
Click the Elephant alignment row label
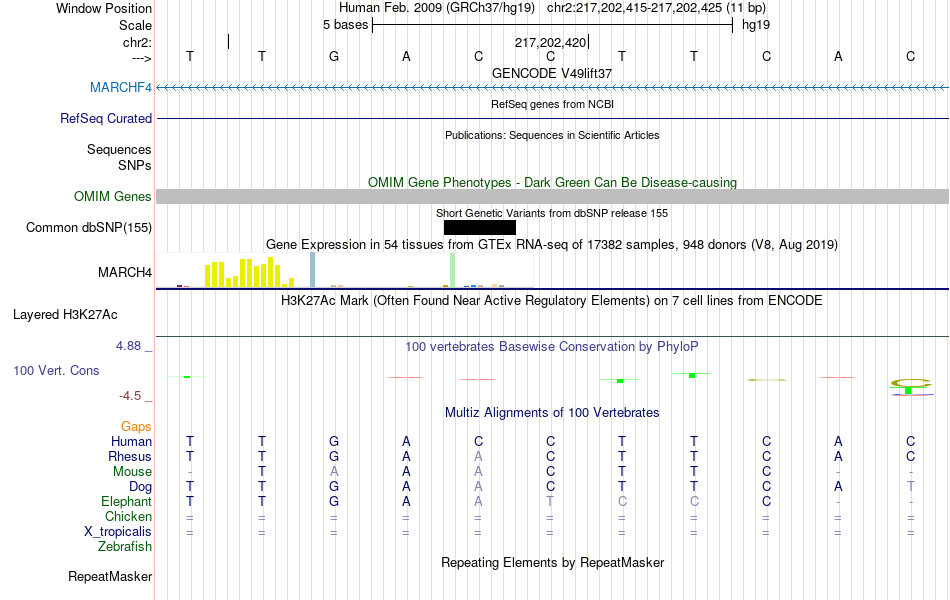click(126, 502)
